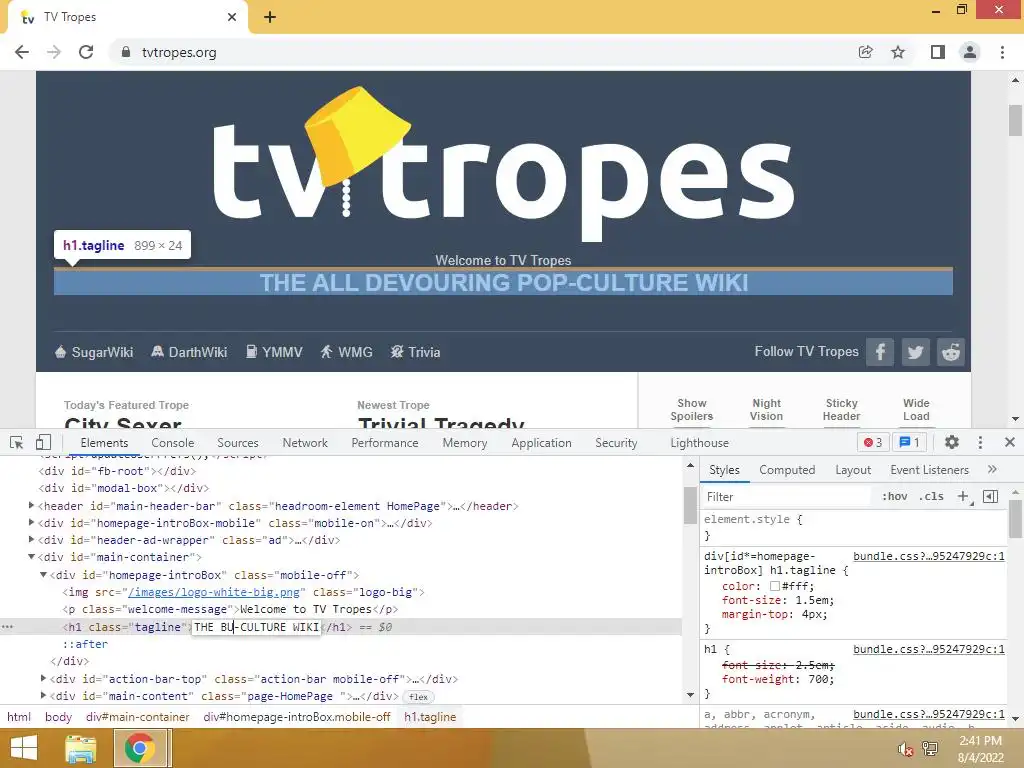Open the Network tab
Screen dimensions: 1024x768
(305, 443)
